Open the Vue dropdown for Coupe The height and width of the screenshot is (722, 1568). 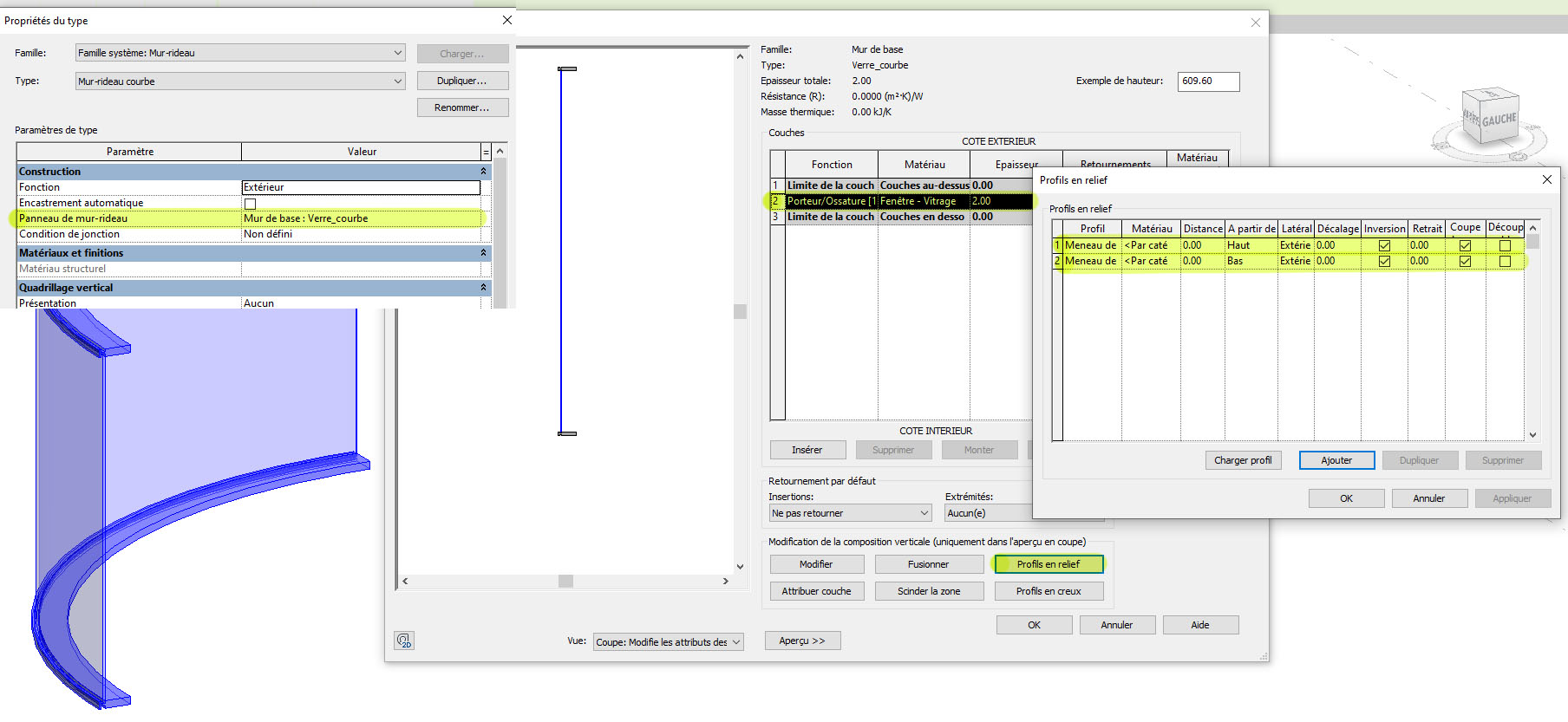tap(668, 642)
